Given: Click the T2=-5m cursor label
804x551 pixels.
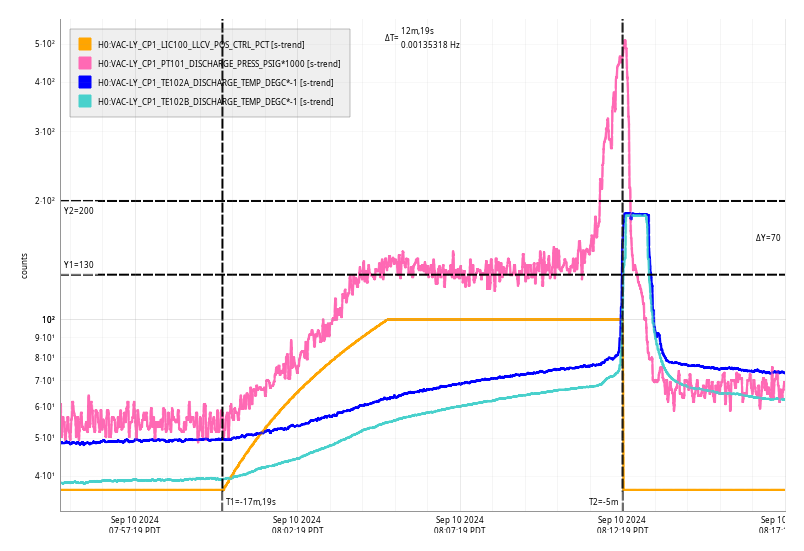Looking at the screenshot, I should coord(604,501).
